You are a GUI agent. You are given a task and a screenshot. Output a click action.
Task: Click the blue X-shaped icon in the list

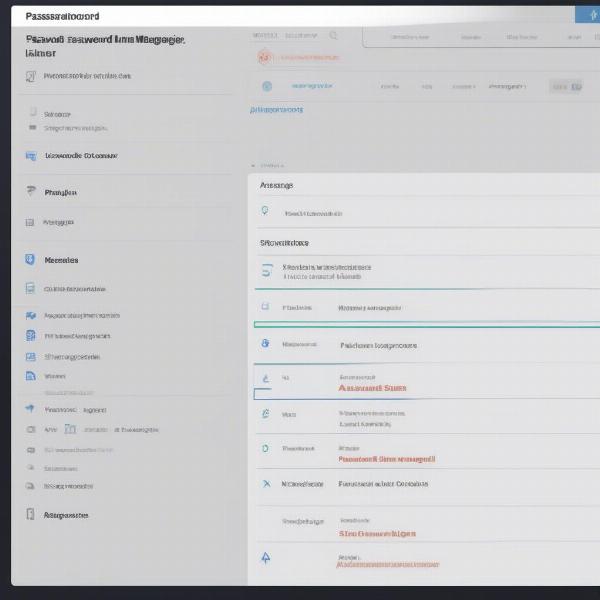pyautogui.click(x=266, y=484)
